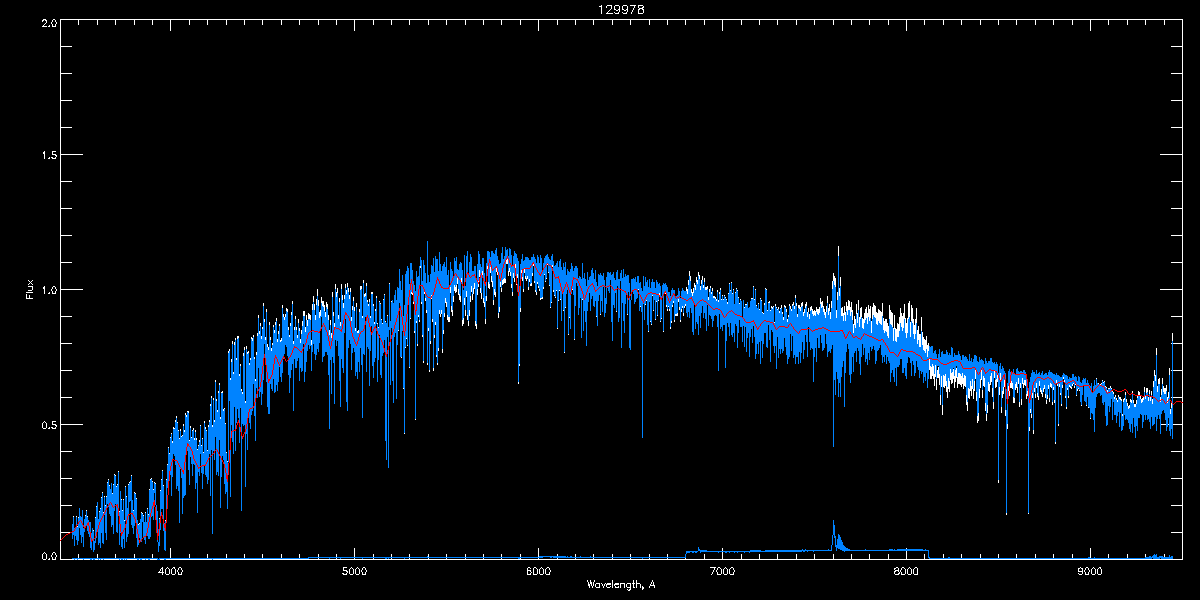Click the 1.5 y-axis tick label
The width and height of the screenshot is (1200, 600).
49,155
